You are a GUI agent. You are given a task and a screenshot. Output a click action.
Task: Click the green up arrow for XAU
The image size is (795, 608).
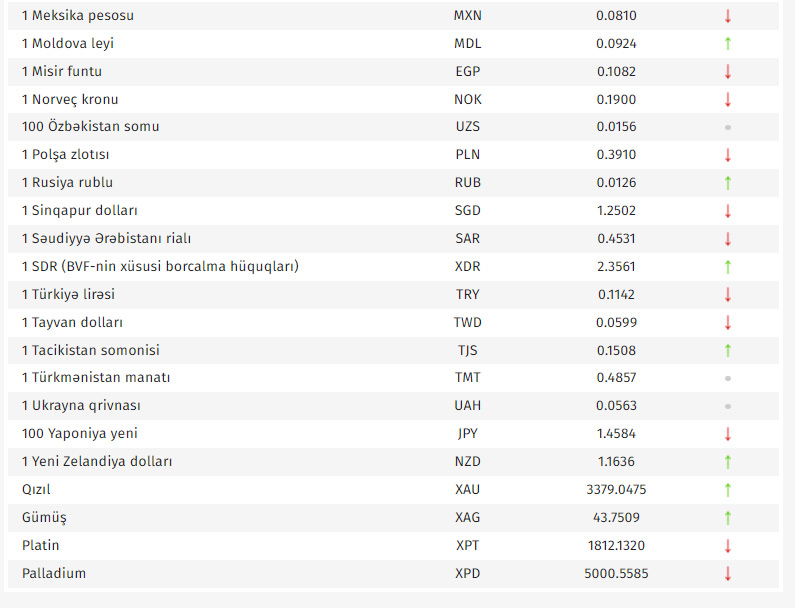(x=728, y=490)
